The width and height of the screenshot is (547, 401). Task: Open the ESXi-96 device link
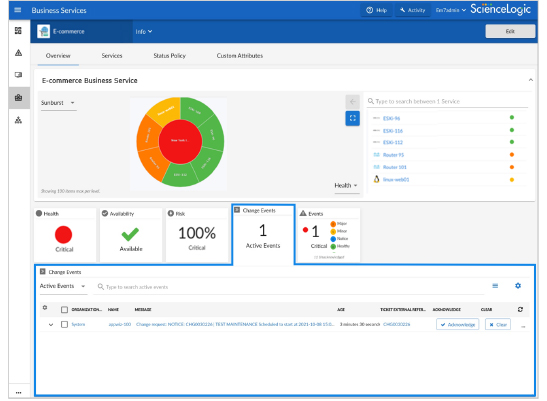click(x=391, y=118)
